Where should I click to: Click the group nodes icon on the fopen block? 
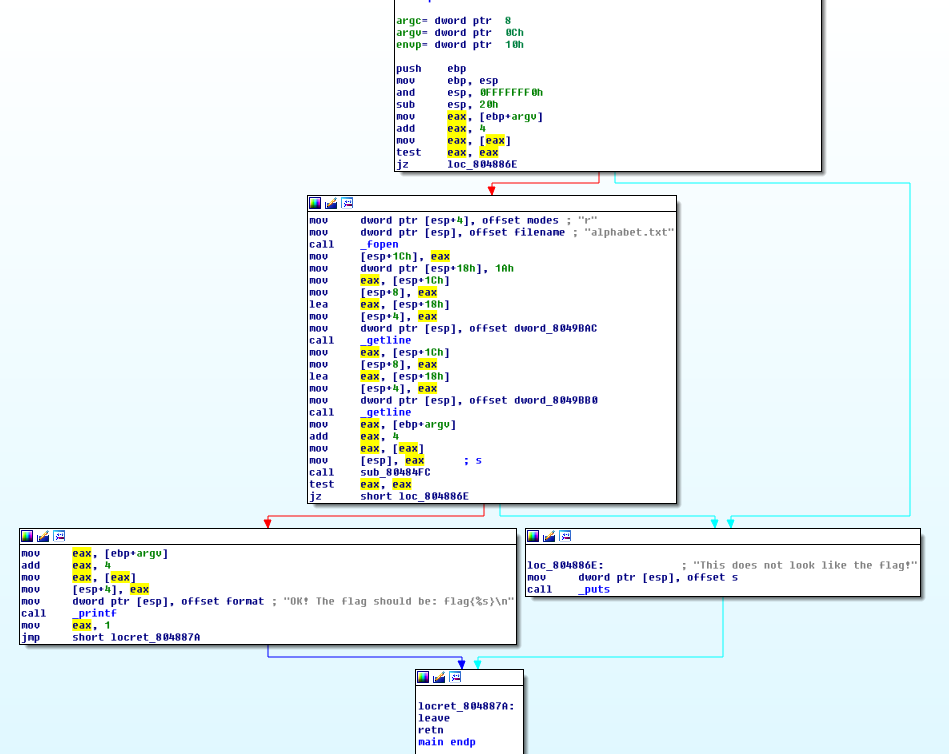(347, 203)
